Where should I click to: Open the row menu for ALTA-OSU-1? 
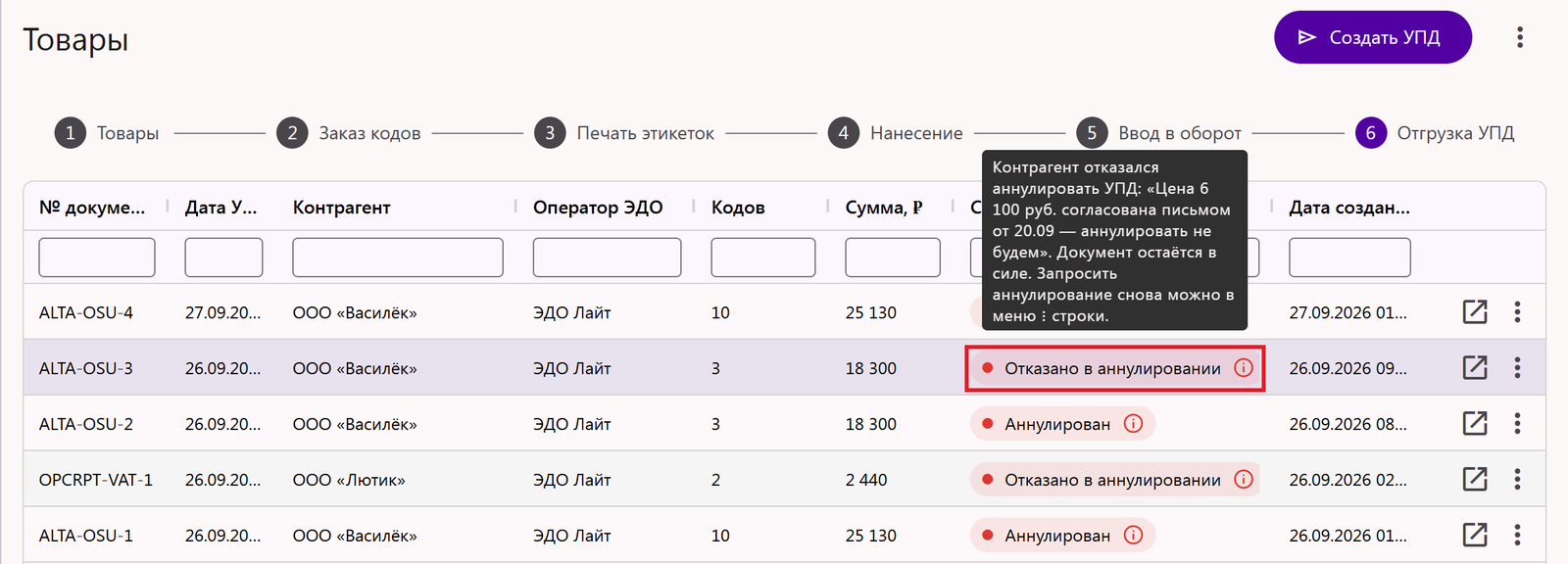tap(1517, 535)
